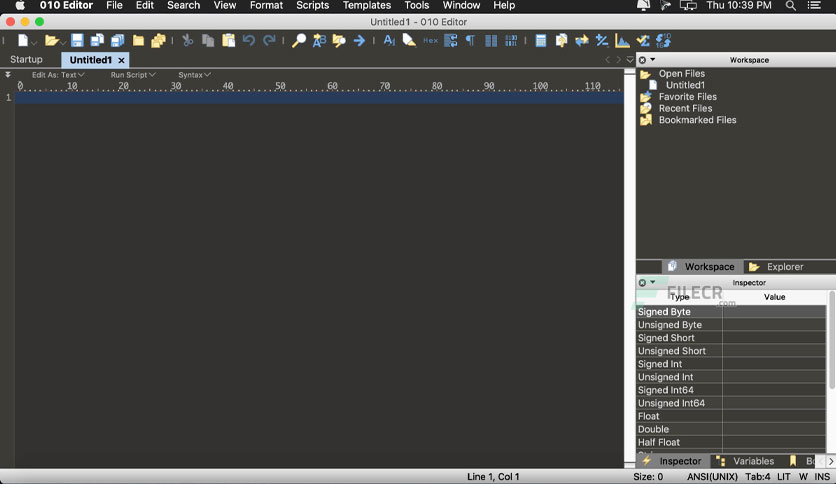The image size is (836, 484).
Task: Select the Inspector bottom tab
Action: pos(672,461)
